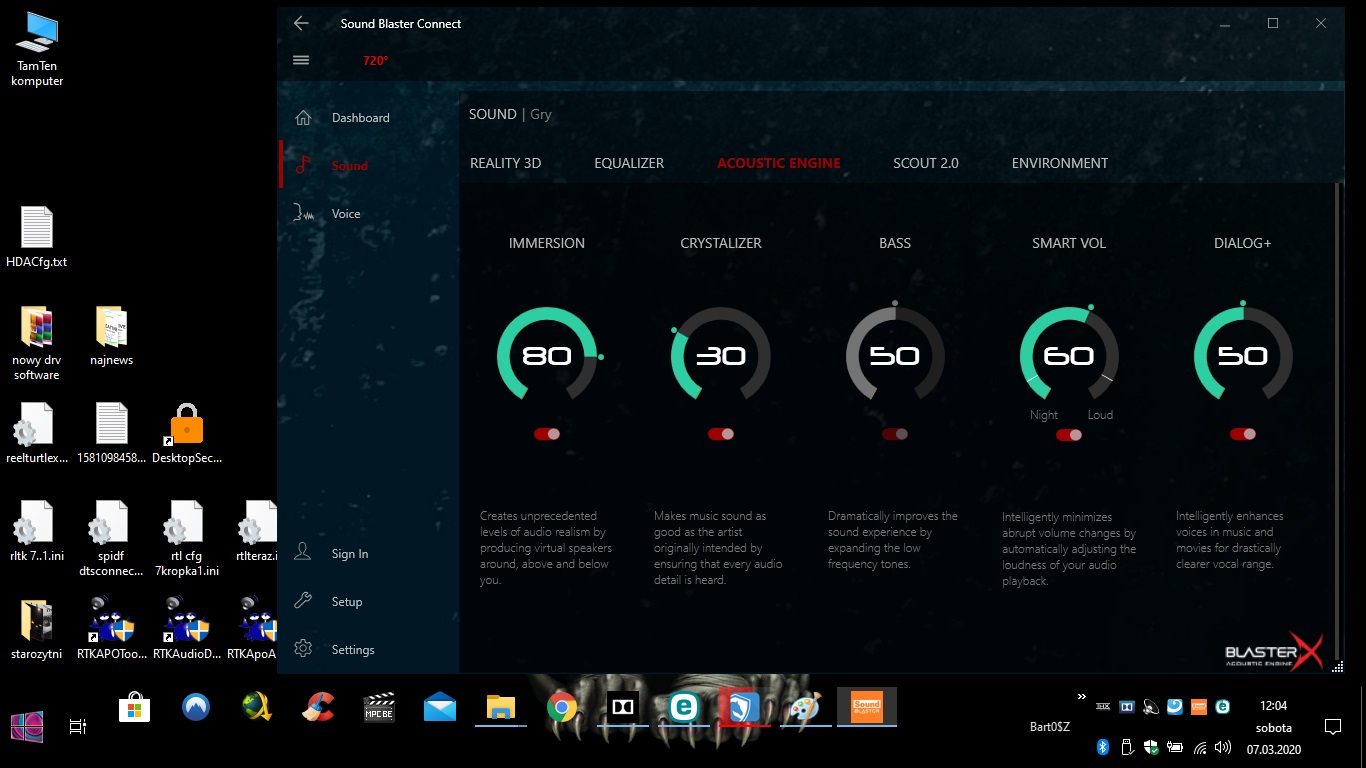Switch to the Reality 3D tab
This screenshot has width=1366, height=768.
tap(505, 163)
